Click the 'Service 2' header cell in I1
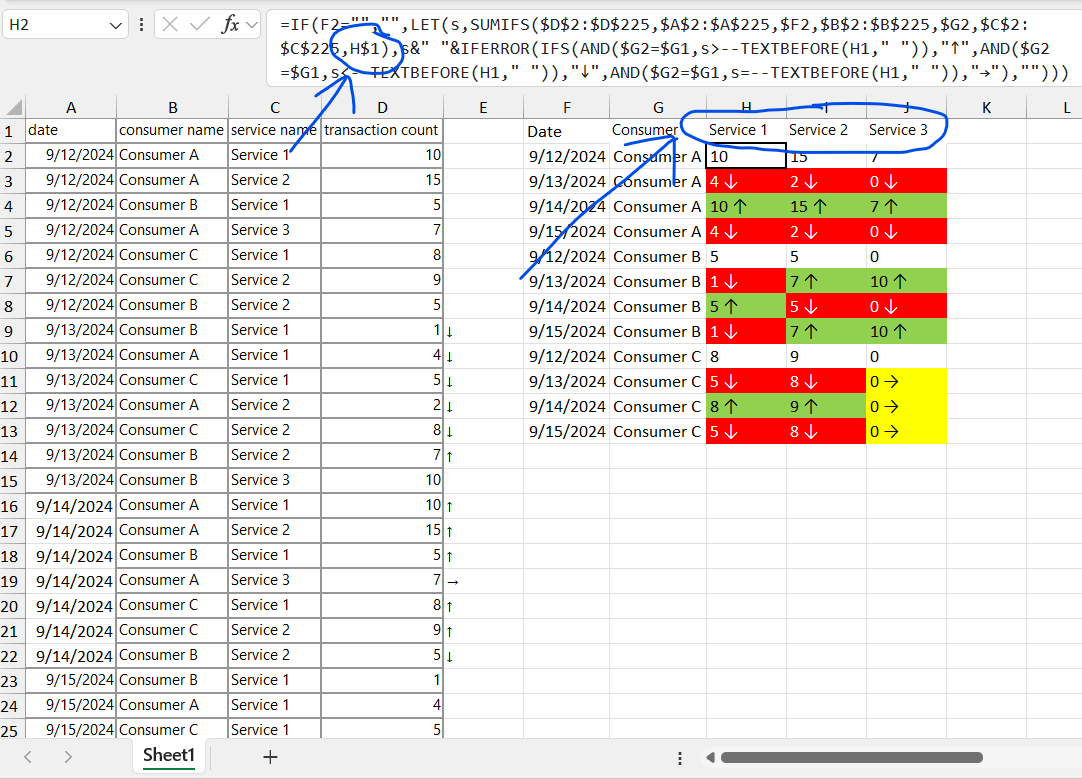1082x779 pixels. click(x=826, y=130)
